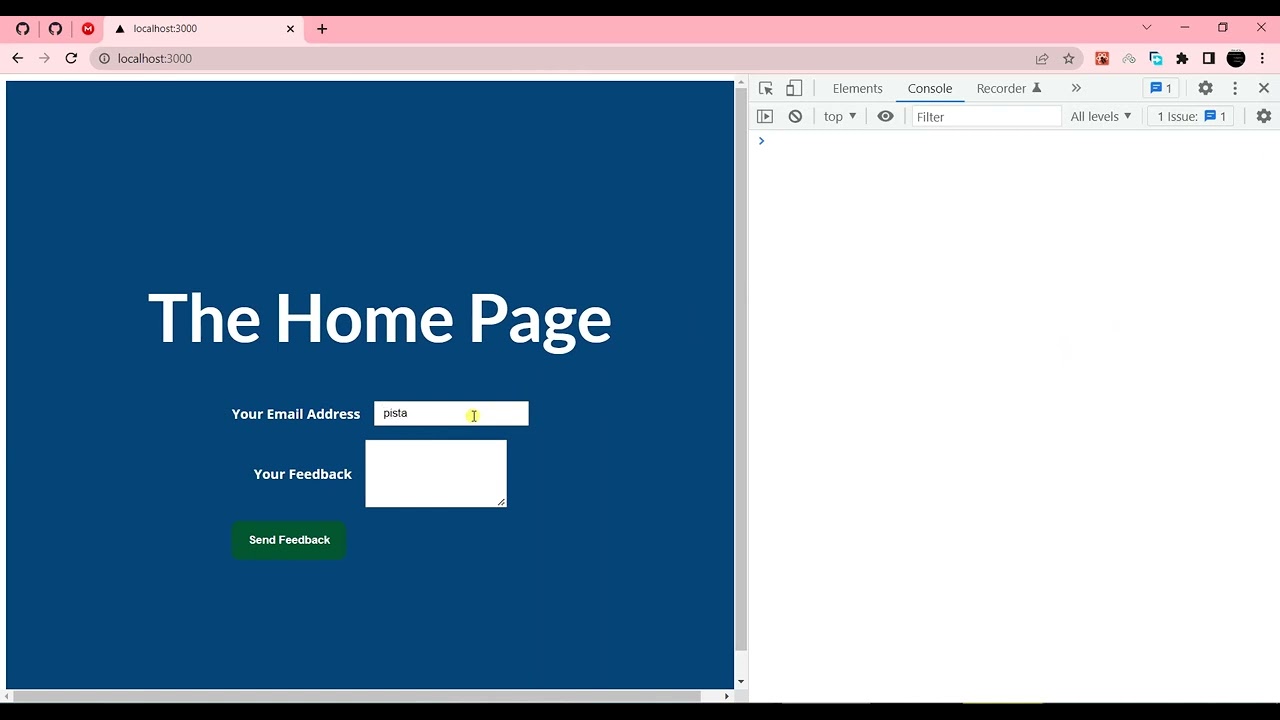The image size is (1280, 720).
Task: Click the horizontal scrollbar left arrow
Action: tap(9, 696)
